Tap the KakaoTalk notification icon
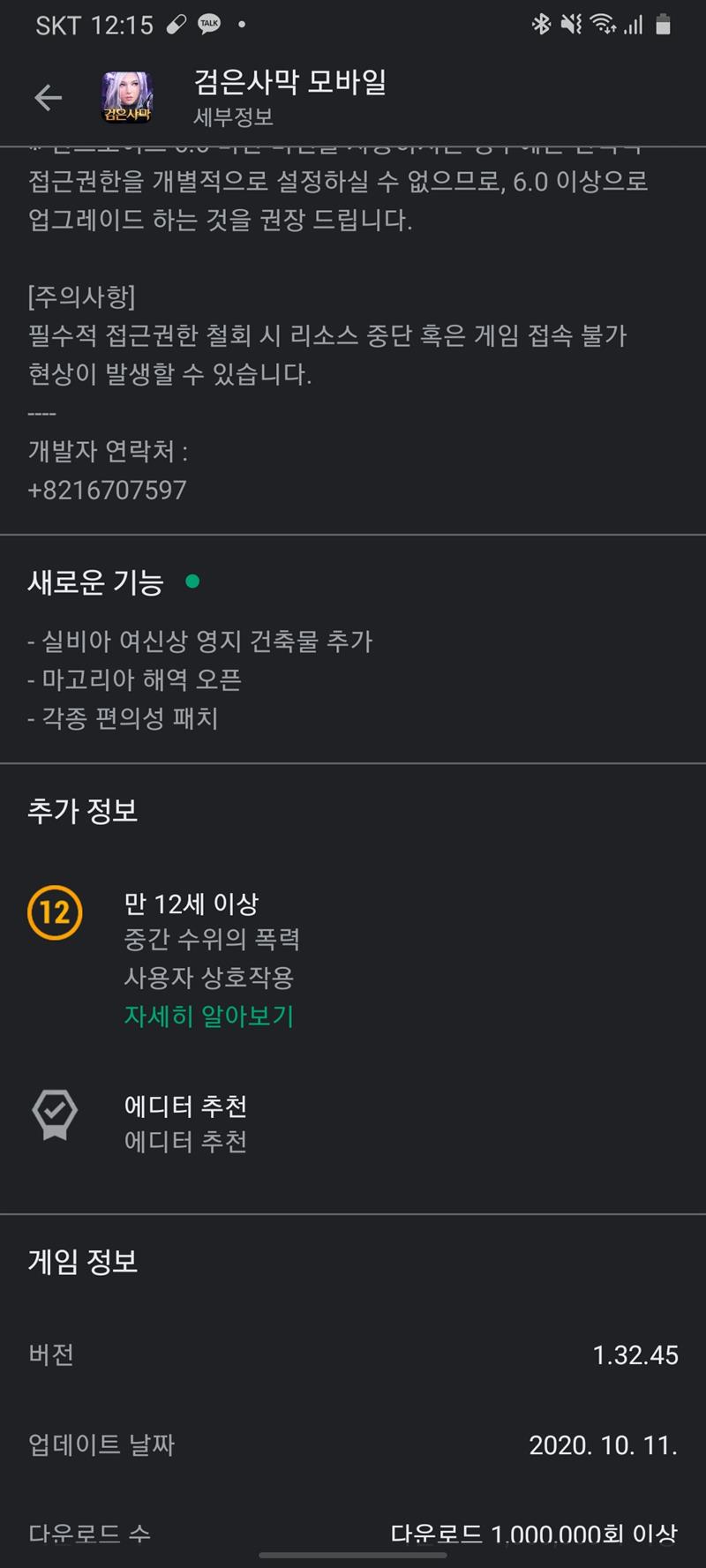This screenshot has height=1568, width=706. [209, 25]
